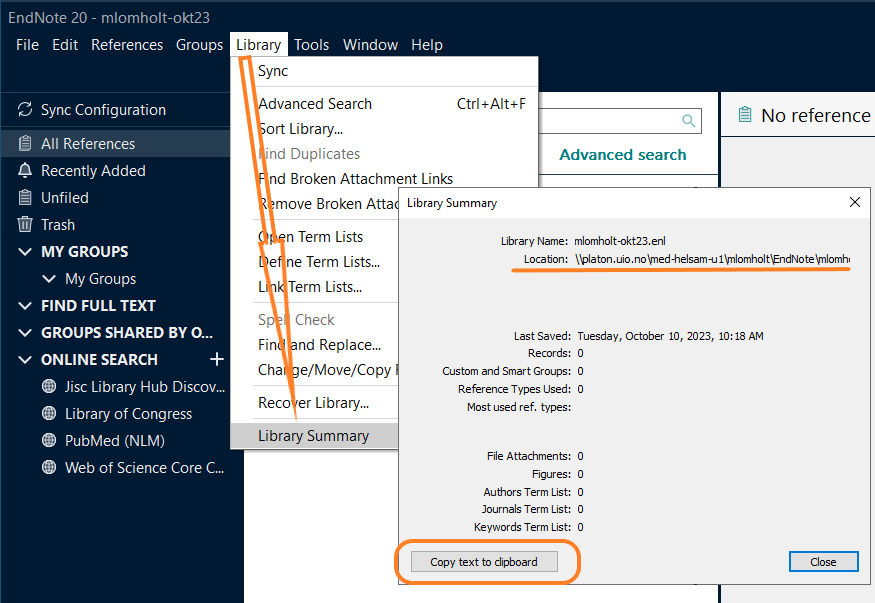Select Change/Move/Copy menu entry
Screen dimensions: 875x603
[x=315, y=370]
